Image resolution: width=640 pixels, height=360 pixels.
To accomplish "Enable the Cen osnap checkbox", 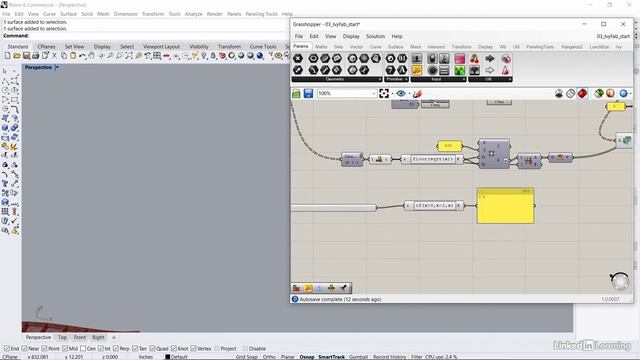I will (83, 349).
